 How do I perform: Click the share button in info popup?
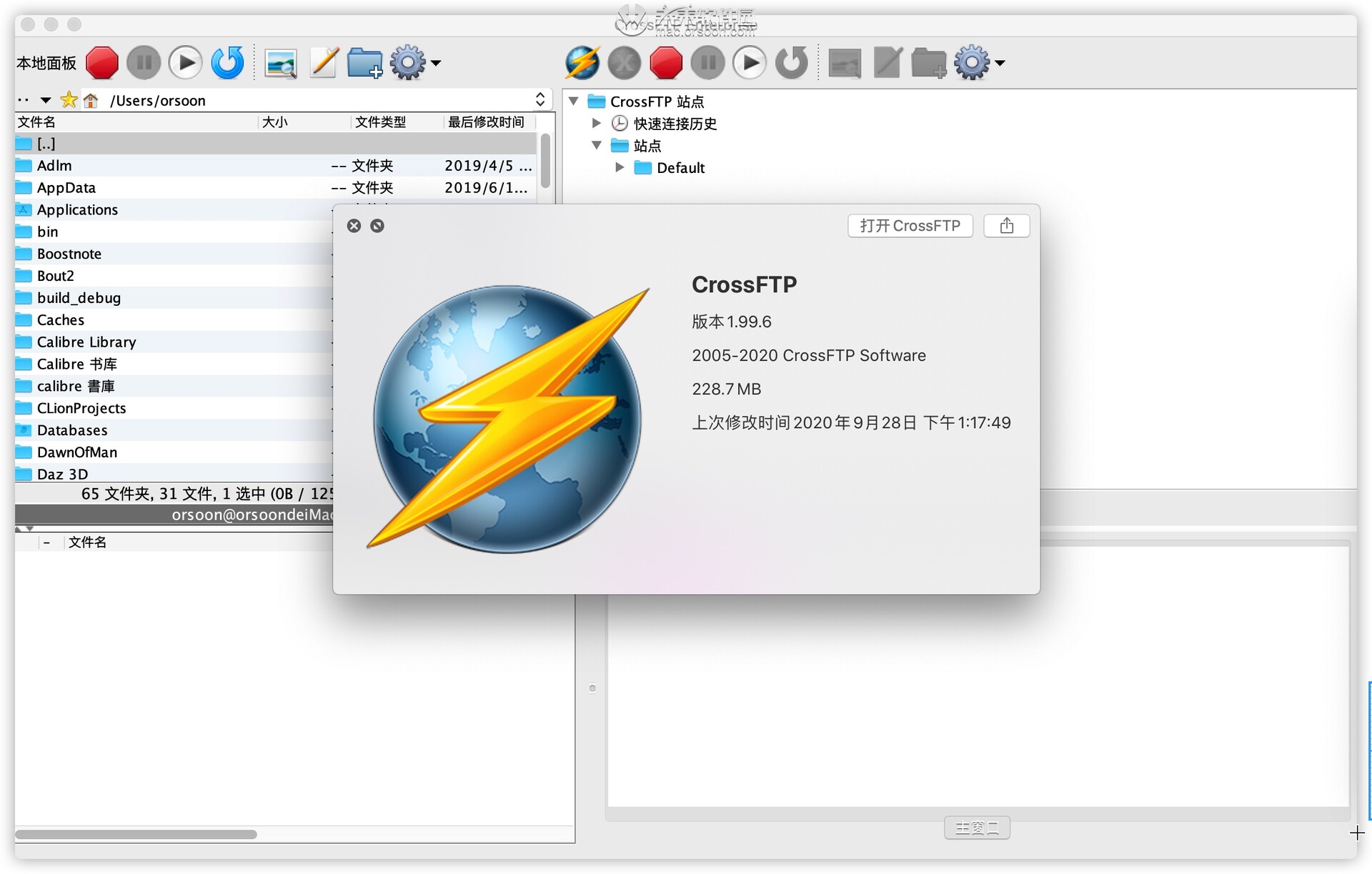pyautogui.click(x=1006, y=226)
